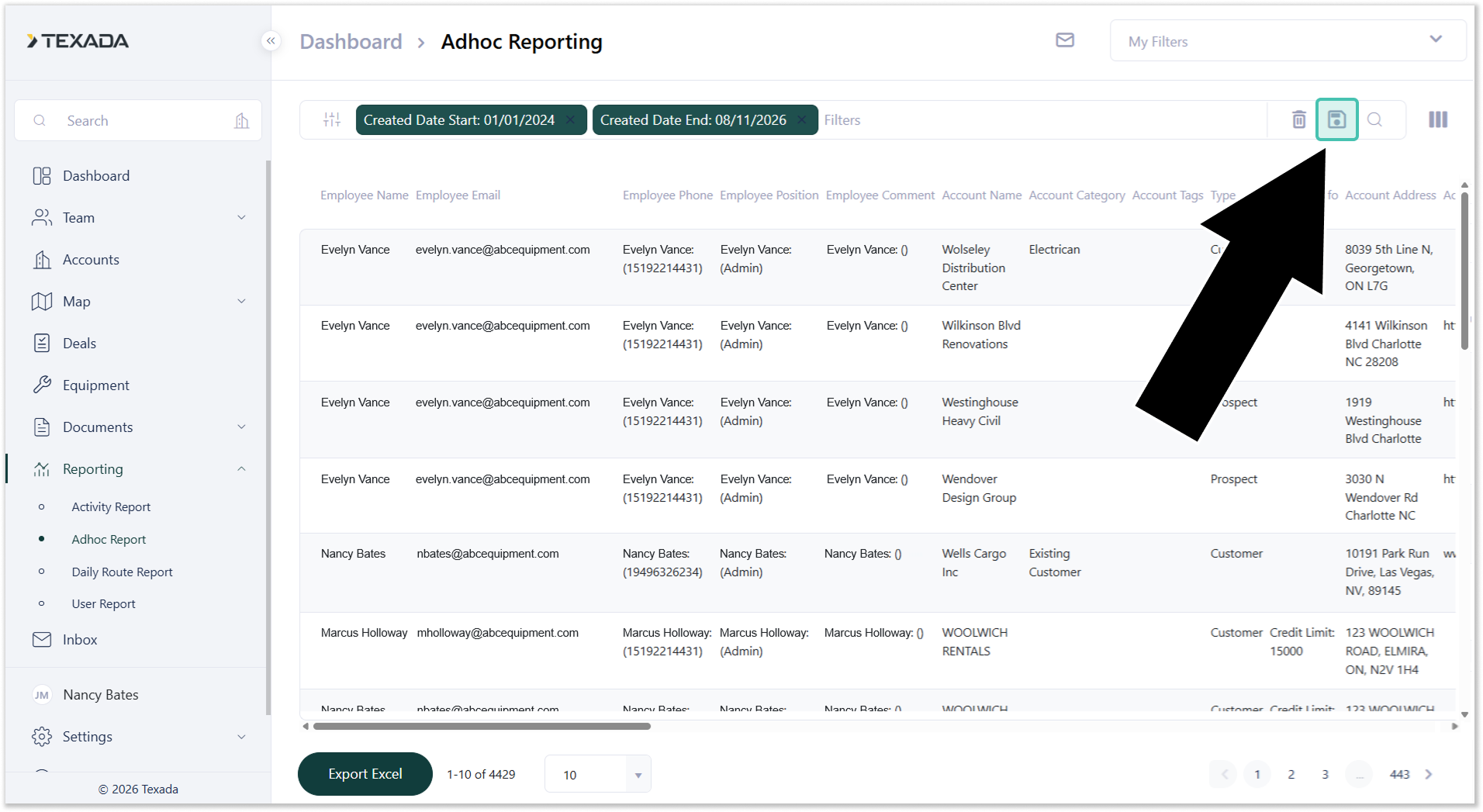
Task: Click the Nancy Bates user name in sidebar
Action: pos(101,695)
